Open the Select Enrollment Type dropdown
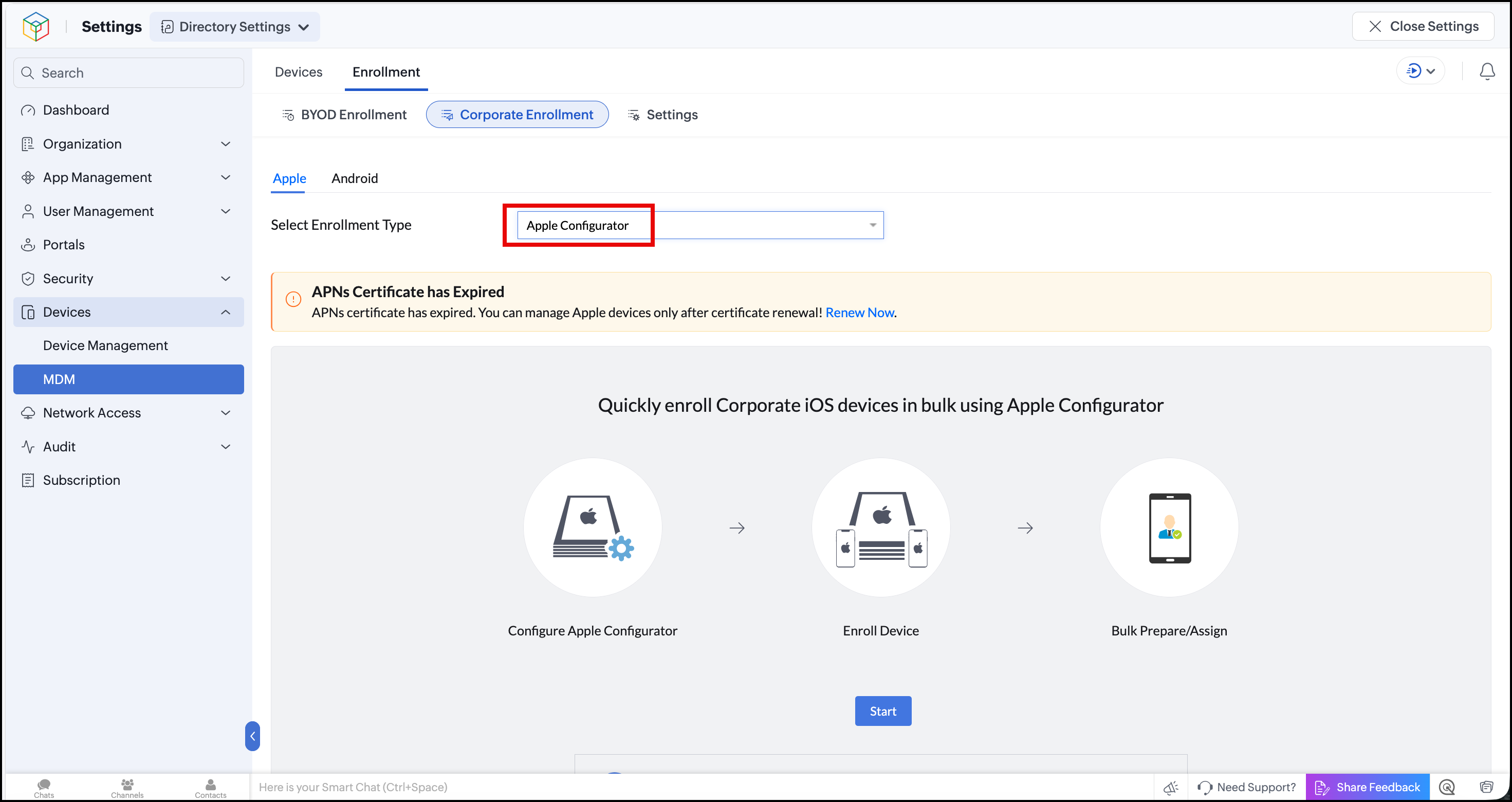The height and width of the screenshot is (802, 1512). (x=700, y=226)
